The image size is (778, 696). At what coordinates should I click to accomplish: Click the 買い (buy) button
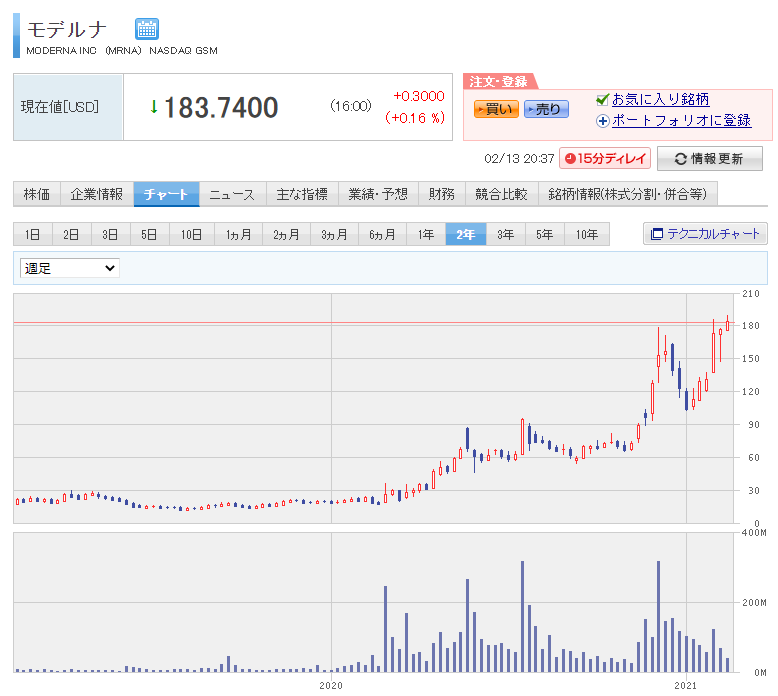pyautogui.click(x=496, y=109)
